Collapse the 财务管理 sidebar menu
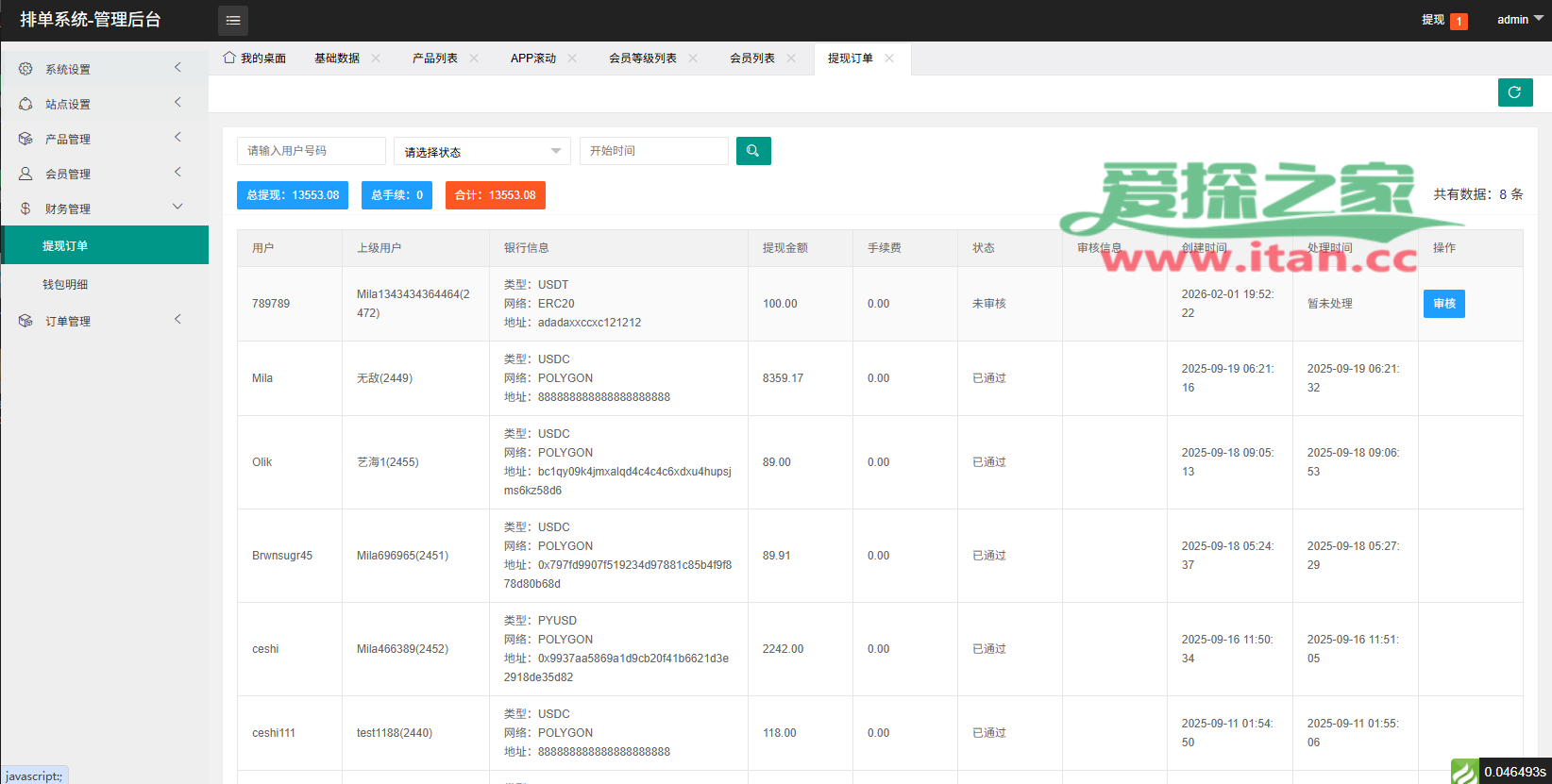Viewport: 1552px width, 784px height. [104, 209]
